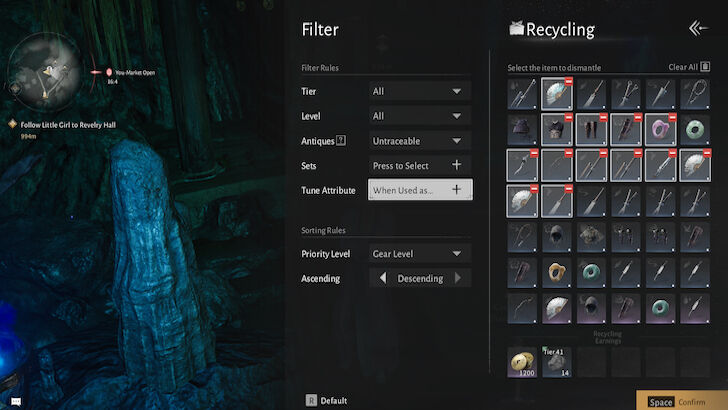The height and width of the screenshot is (410, 728).
Task: Click the Select the item to dismantle label
Action: [554, 68]
